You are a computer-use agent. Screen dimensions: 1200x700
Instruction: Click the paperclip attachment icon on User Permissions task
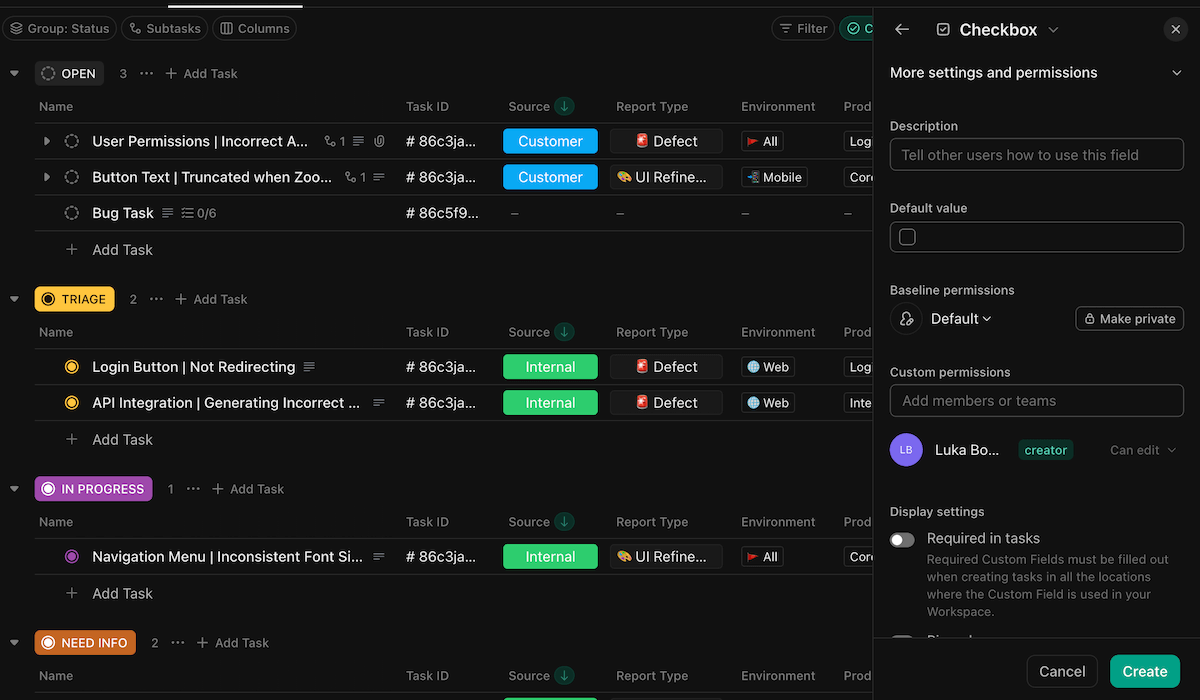pyautogui.click(x=379, y=141)
